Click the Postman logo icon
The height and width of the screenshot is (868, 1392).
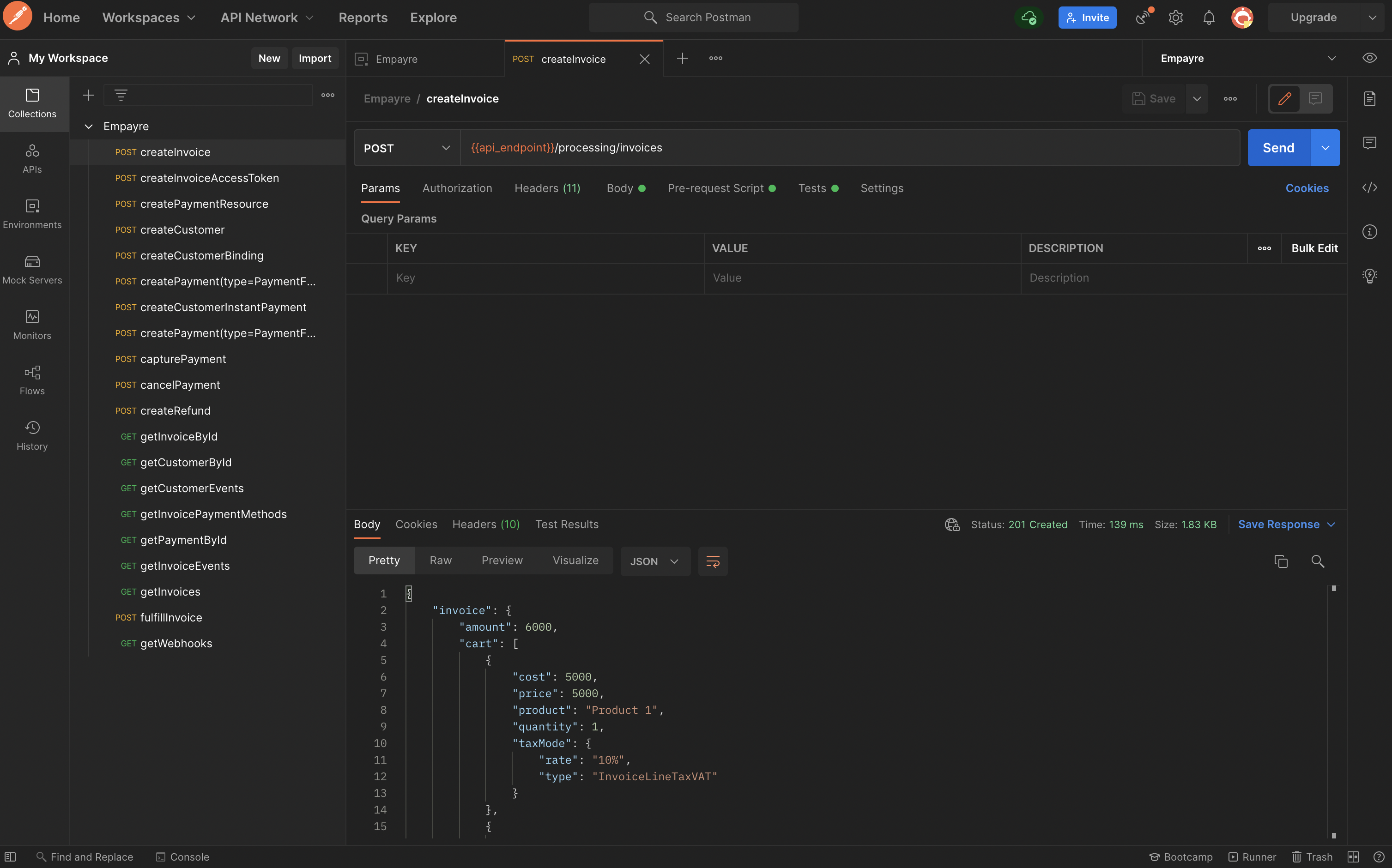click(18, 17)
